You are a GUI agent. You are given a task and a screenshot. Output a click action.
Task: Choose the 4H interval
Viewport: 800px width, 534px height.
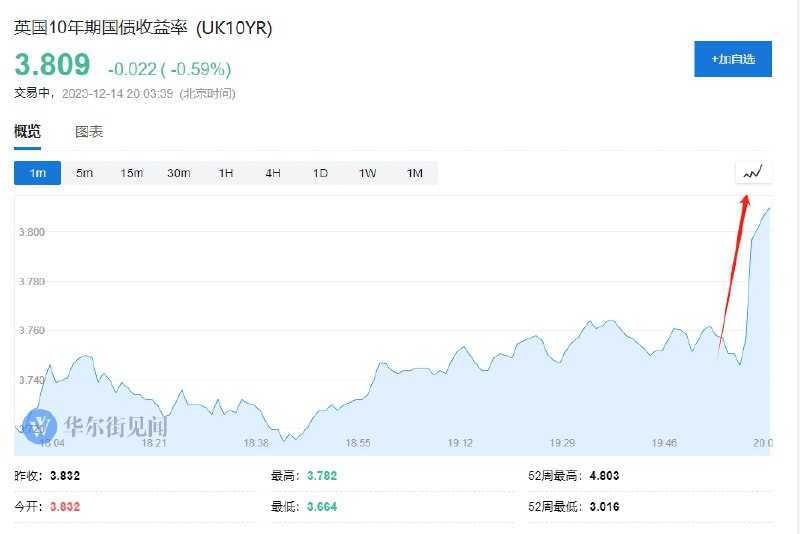pyautogui.click(x=273, y=173)
